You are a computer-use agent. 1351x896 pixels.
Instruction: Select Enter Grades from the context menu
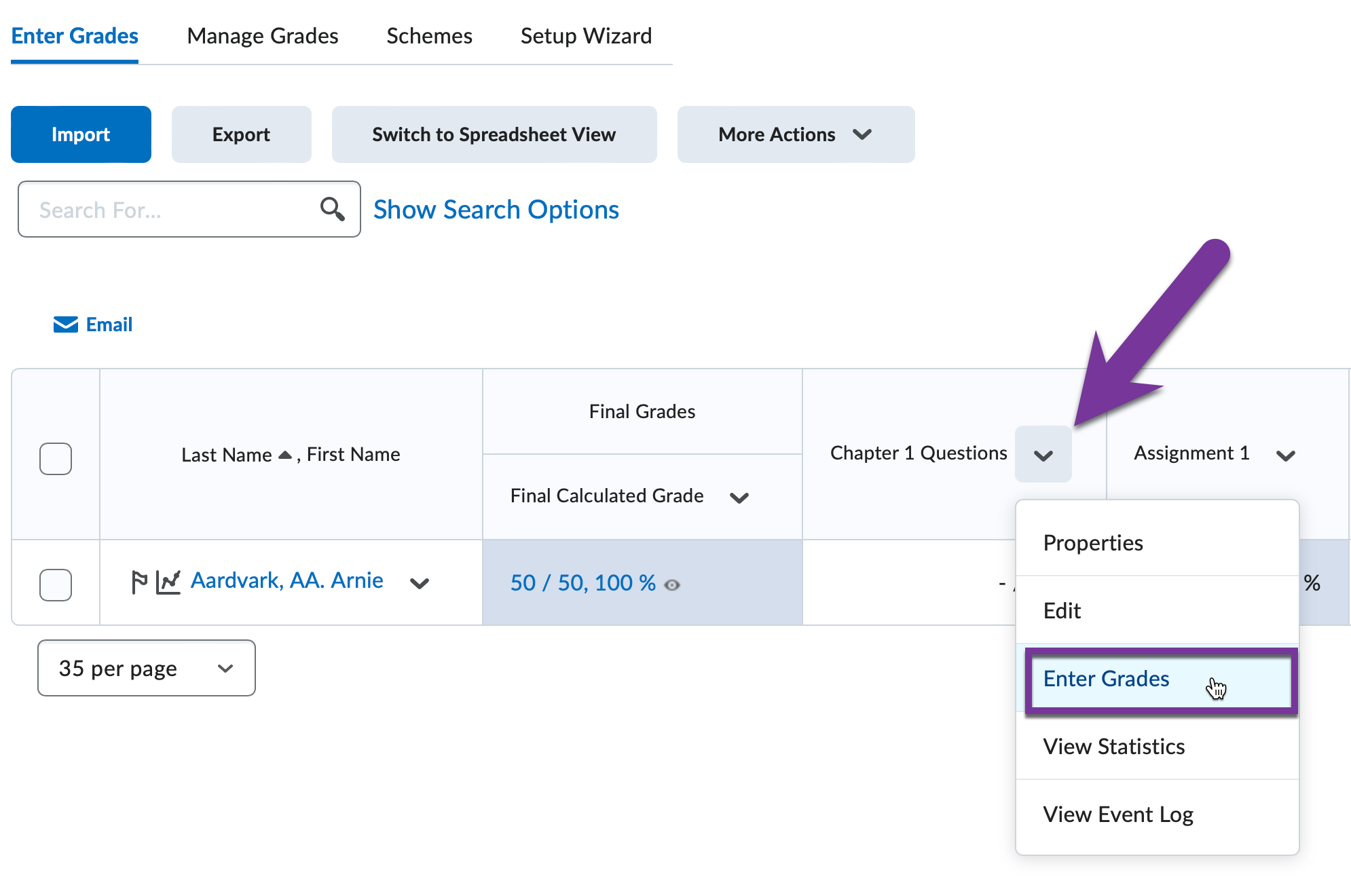(1106, 679)
